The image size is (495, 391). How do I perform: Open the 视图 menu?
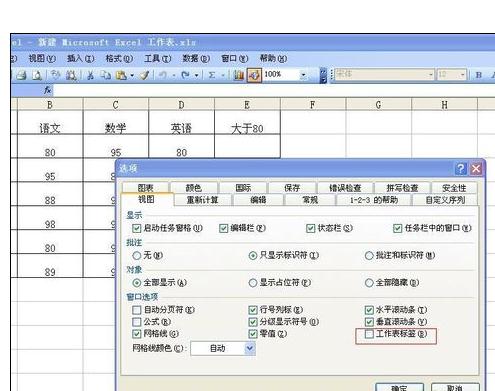coord(42,59)
